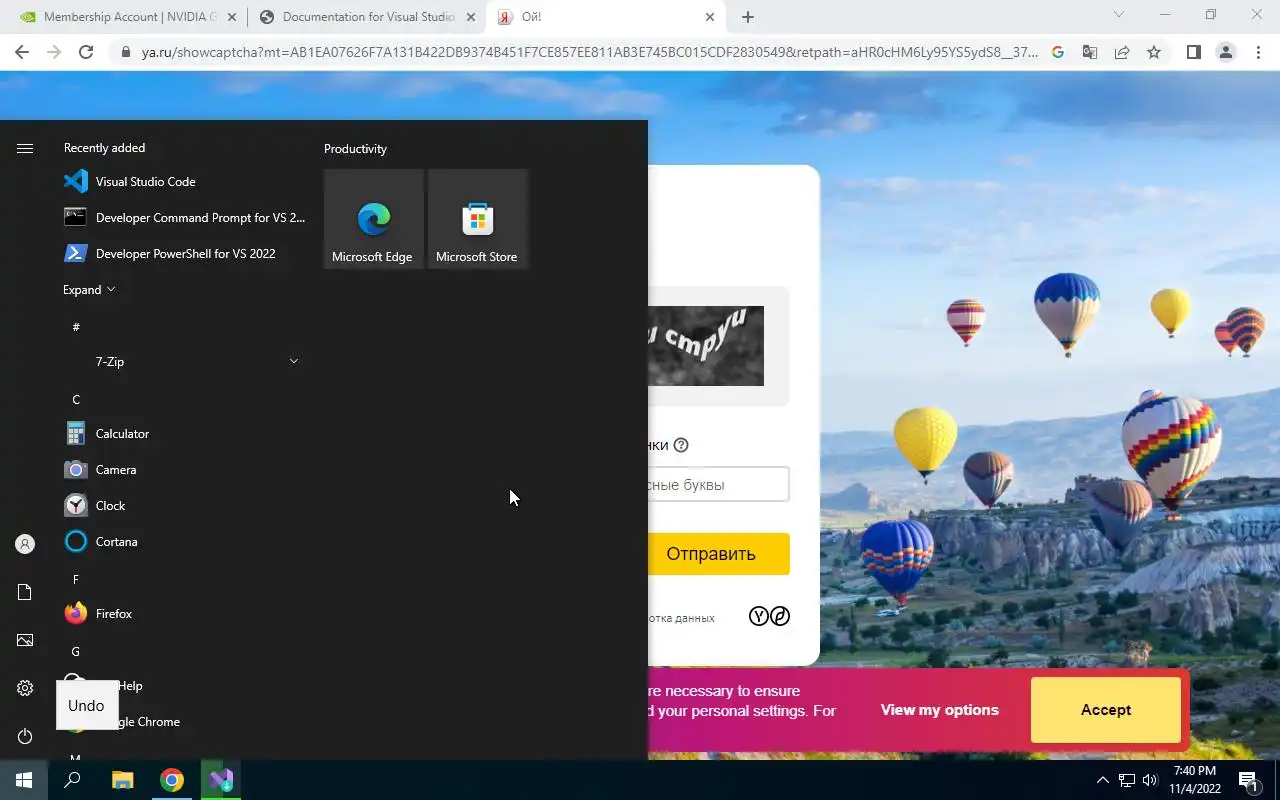Open Chrome profile avatar

[1225, 52]
